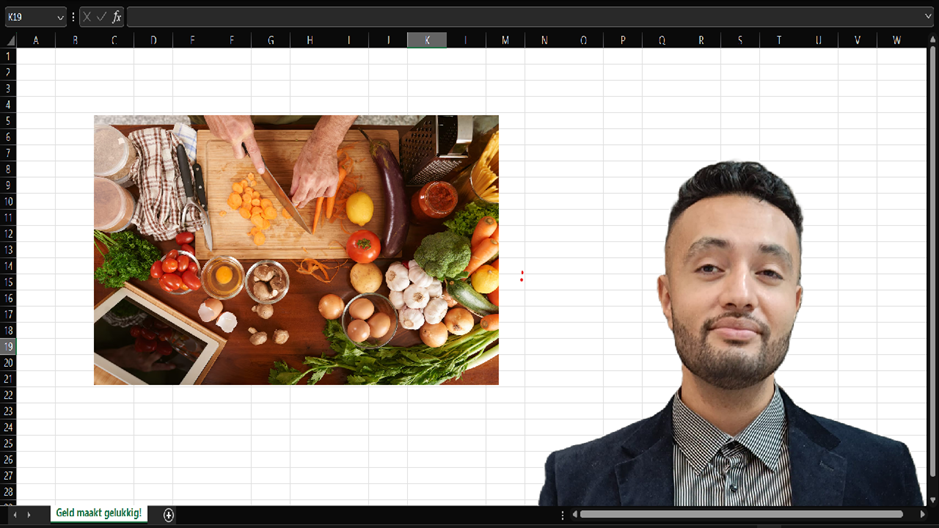Image resolution: width=939 pixels, height=528 pixels.
Task: Click horizontal scrollbar left arrow
Action: (574, 514)
